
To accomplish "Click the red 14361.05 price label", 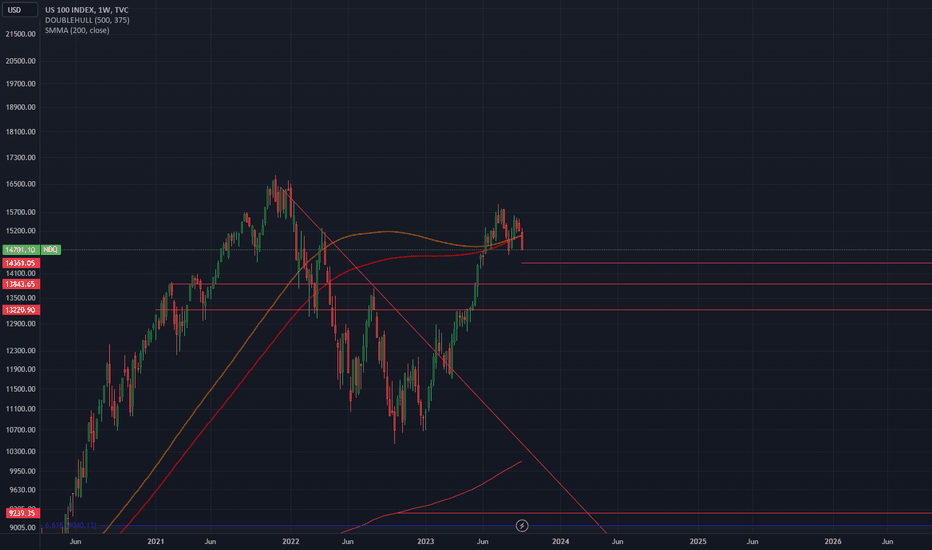I will pyautogui.click(x=21, y=263).
